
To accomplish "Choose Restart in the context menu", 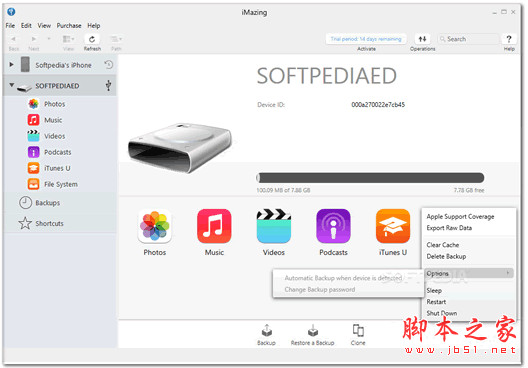I will 436,302.
